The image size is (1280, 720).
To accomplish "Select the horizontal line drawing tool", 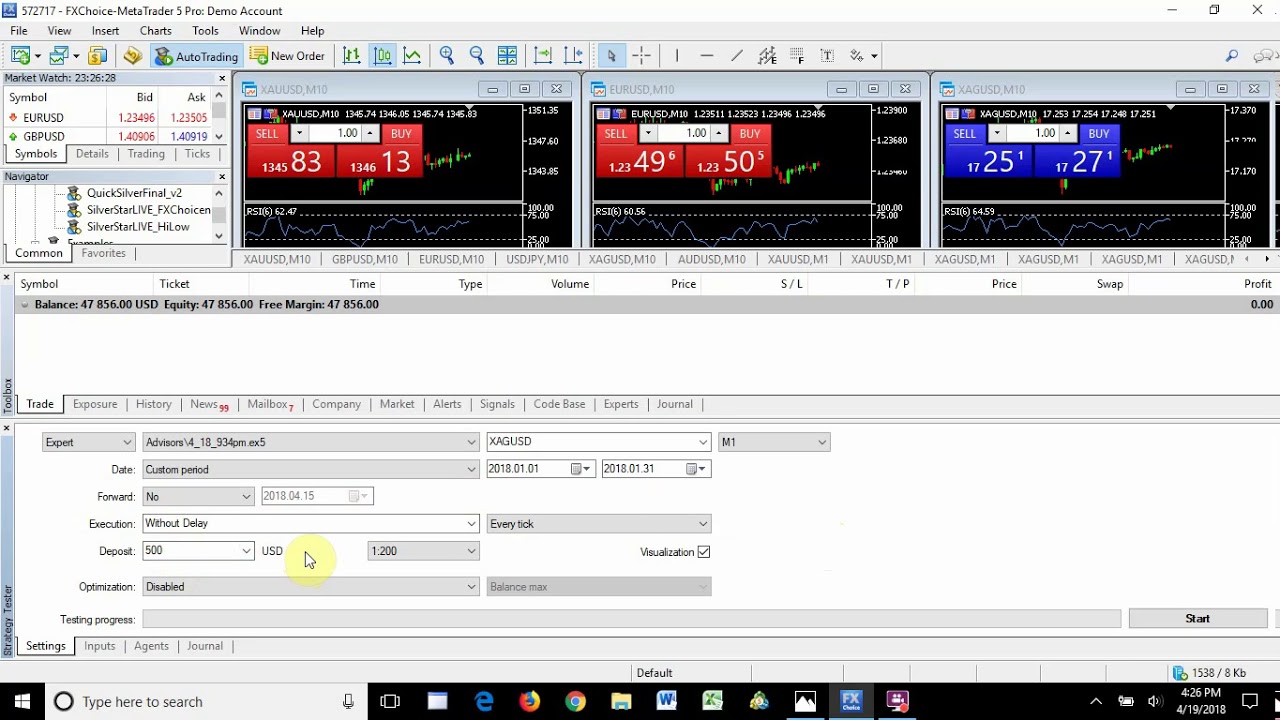I will point(707,56).
